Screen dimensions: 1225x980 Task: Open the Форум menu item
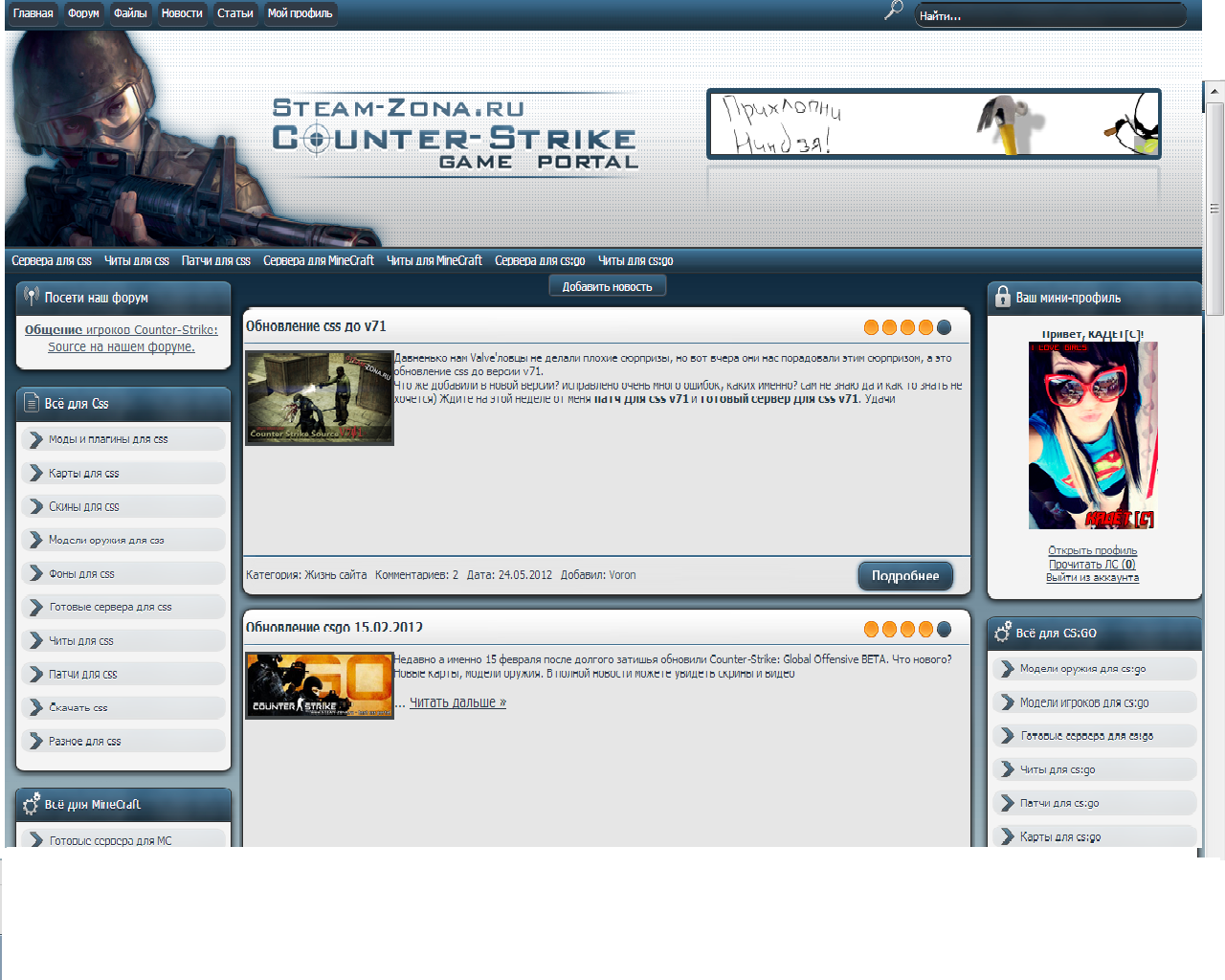83,13
